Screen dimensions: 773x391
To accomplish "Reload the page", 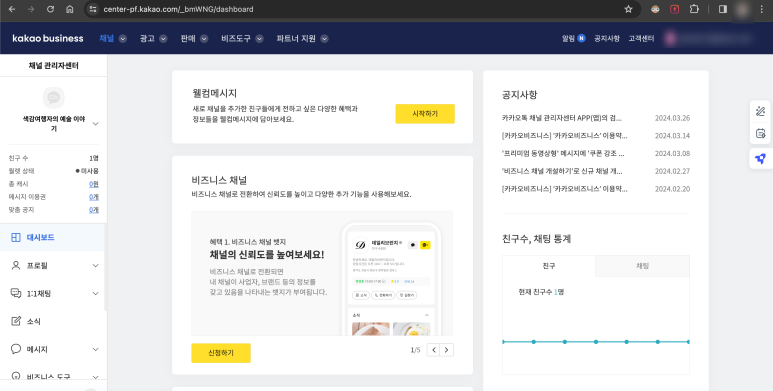I will pyautogui.click(x=50, y=9).
